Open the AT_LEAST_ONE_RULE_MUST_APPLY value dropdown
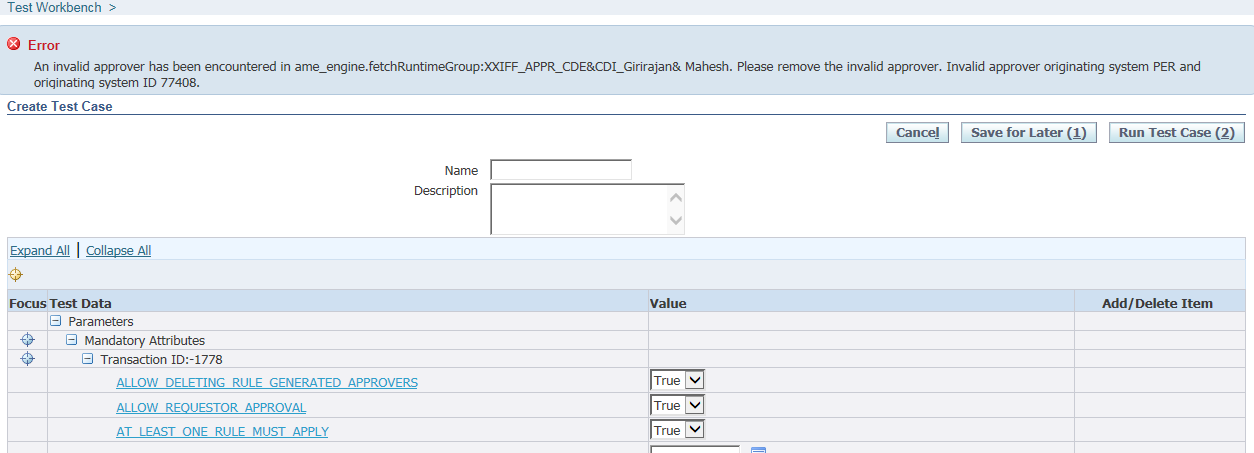 click(x=677, y=430)
